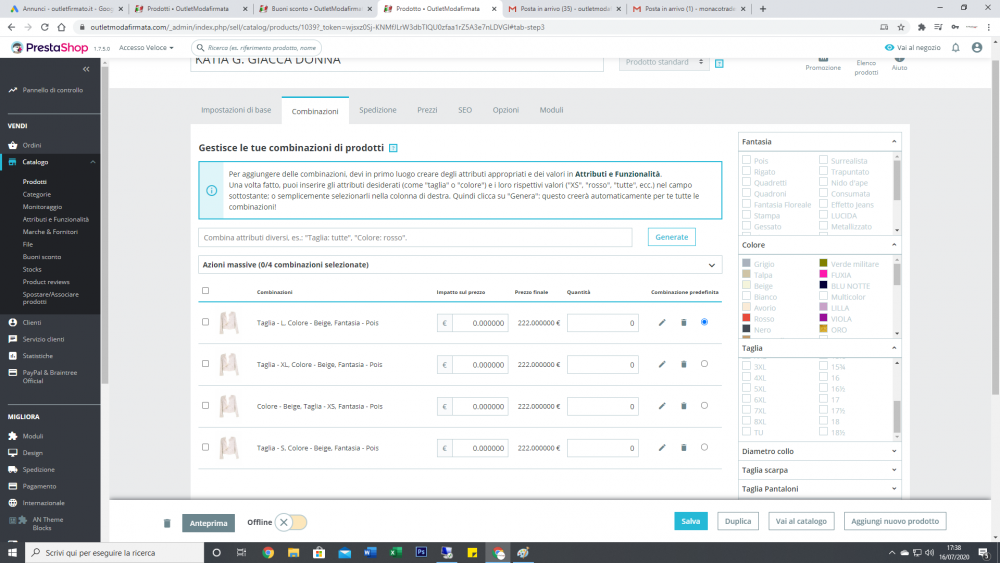Switch to the SEO tab
The image size is (1000, 563).
pyautogui.click(x=465, y=110)
